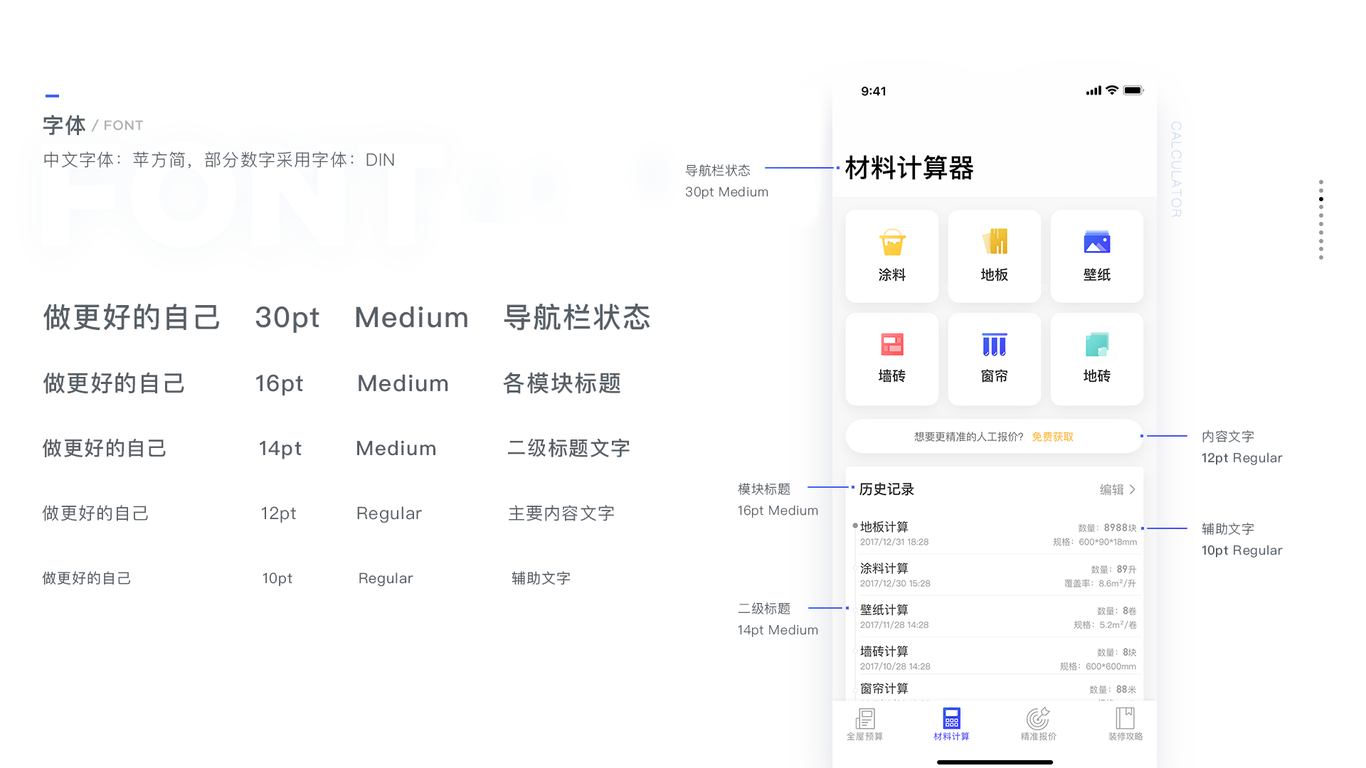1366x768 pixels.
Task: Click the Wi-Fi icon in status bar
Action: click(1111, 91)
